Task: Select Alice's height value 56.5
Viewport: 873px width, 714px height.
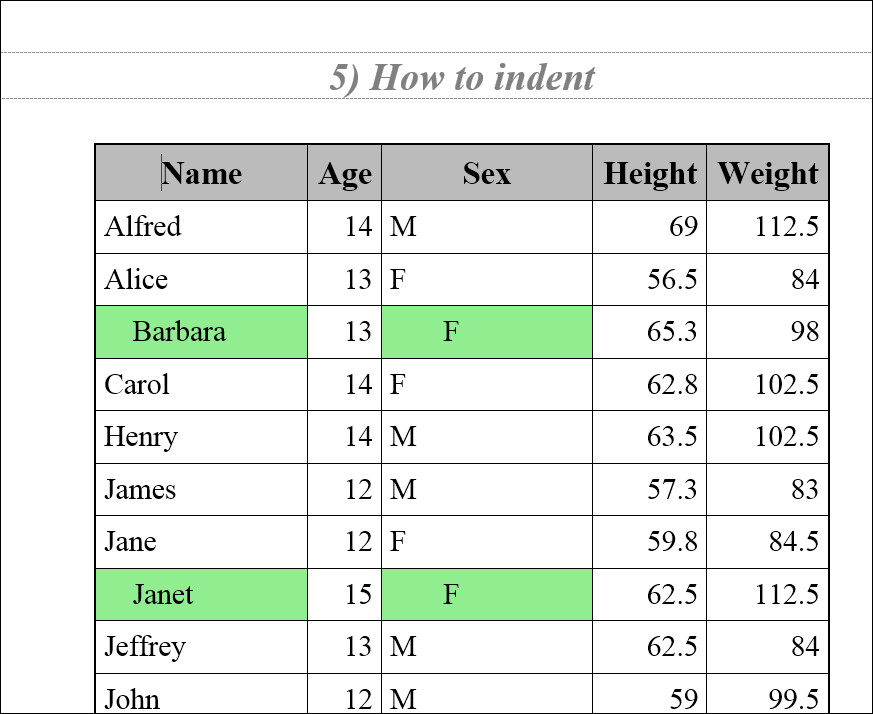Action: [672, 279]
